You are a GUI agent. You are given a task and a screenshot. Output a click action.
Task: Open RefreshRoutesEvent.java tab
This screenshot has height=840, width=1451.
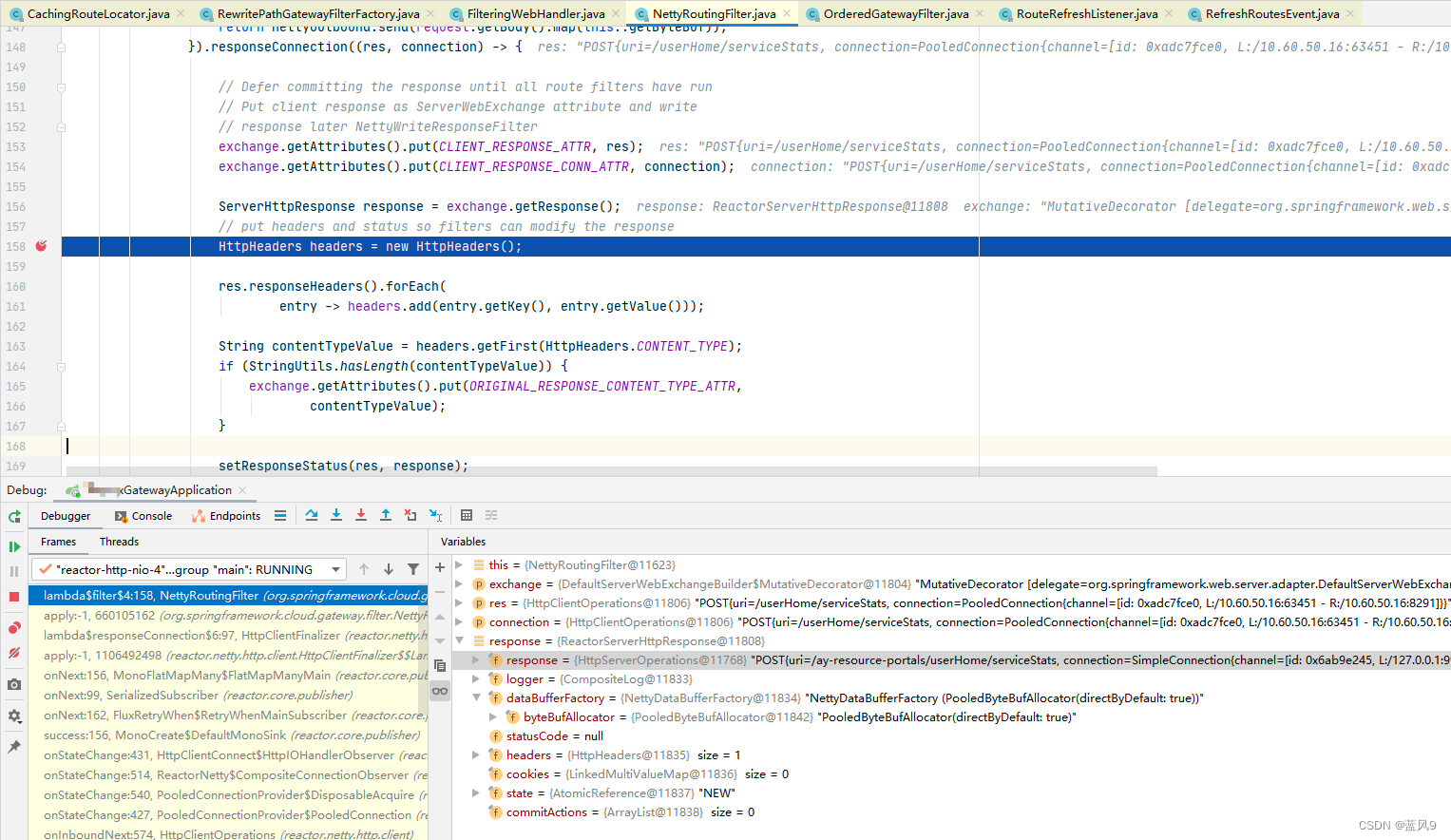tap(1271, 13)
